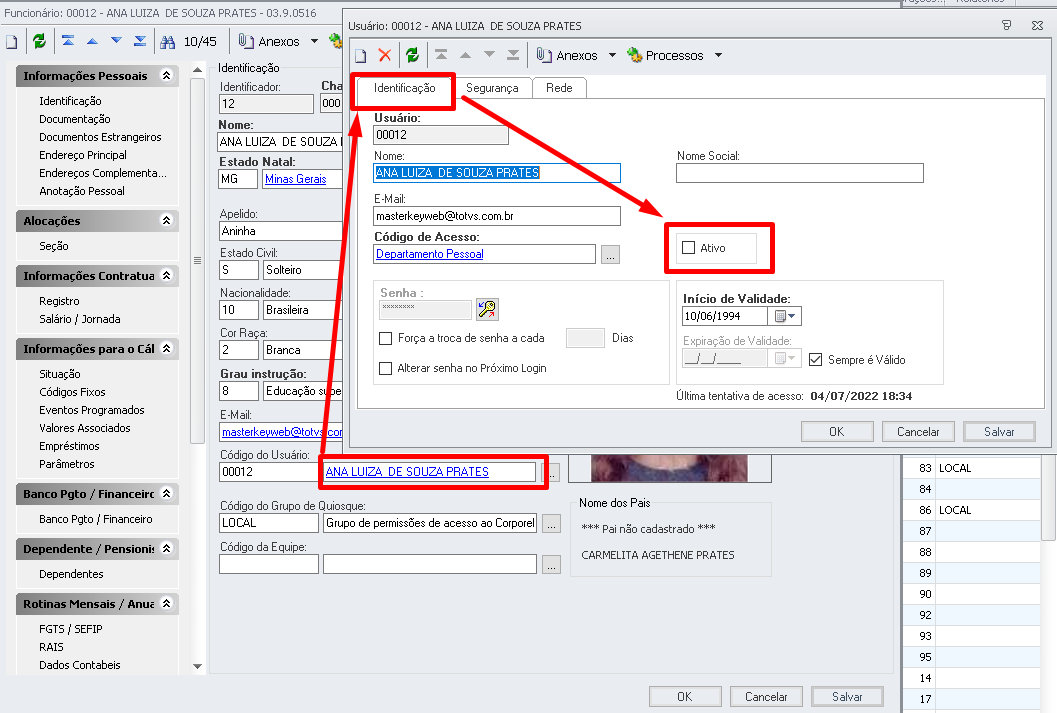Viewport: 1057px width, 713px height.
Task: Toggle Força a troca de senha checkbox
Action: 386,338
